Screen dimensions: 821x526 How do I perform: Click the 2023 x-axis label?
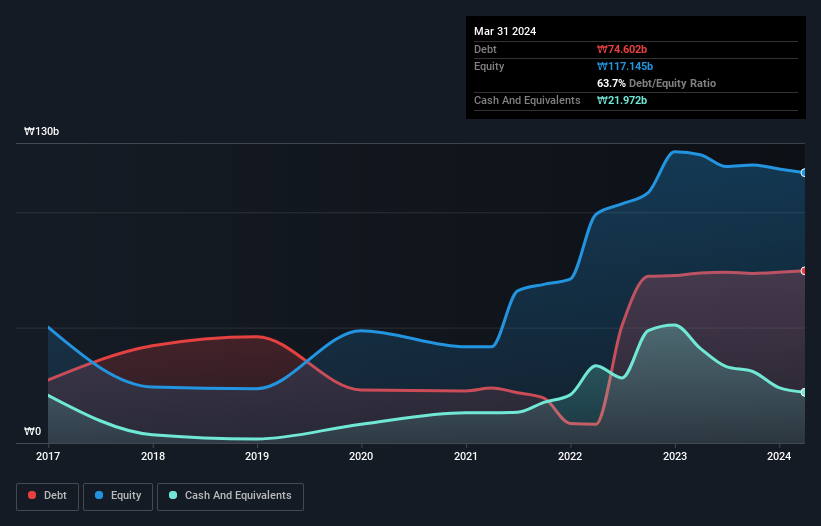675,456
